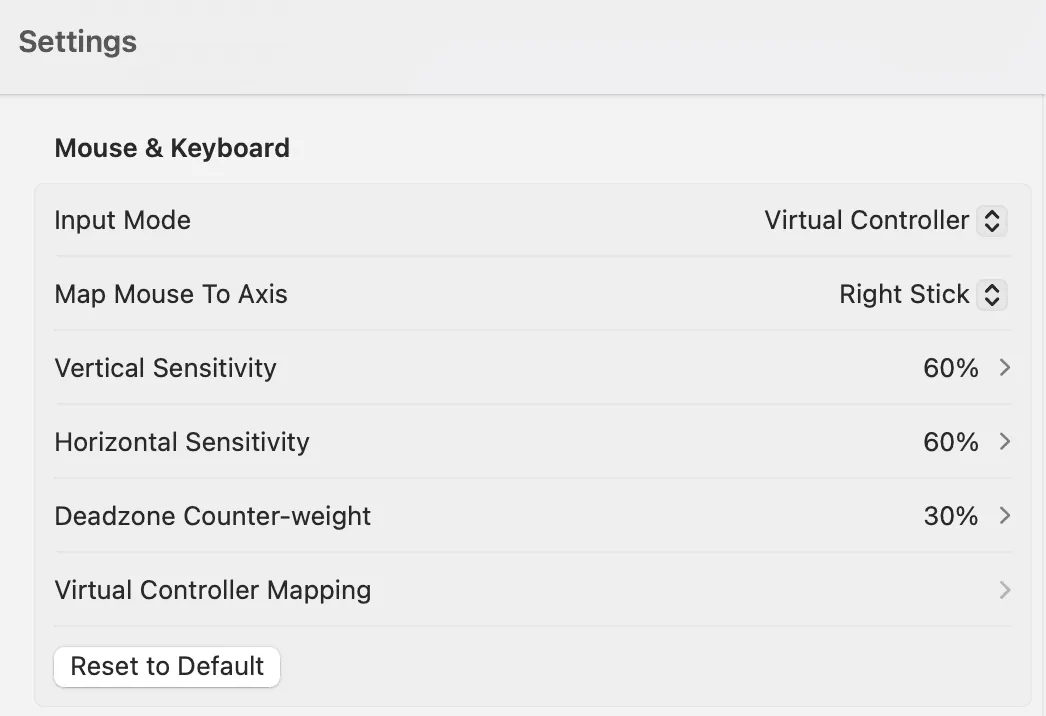Click the Horizontal Sensitivity disclosure arrow

[1004, 442]
